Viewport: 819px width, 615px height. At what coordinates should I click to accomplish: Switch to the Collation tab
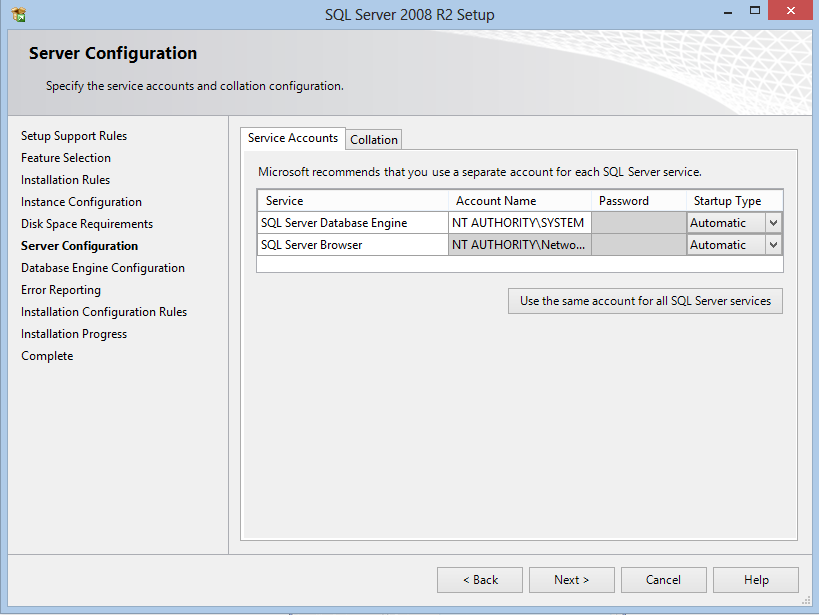click(374, 140)
